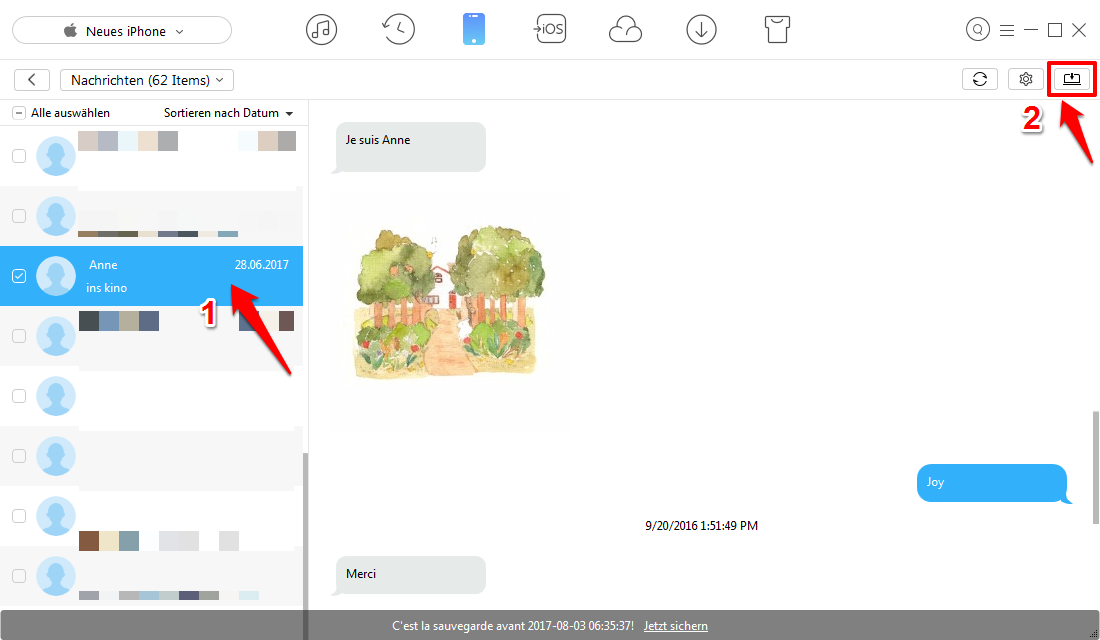Screen dimensions: 1100x640
Task: Click the 9/20/2016 1:51:49 PM timestamp
Action: [702, 526]
